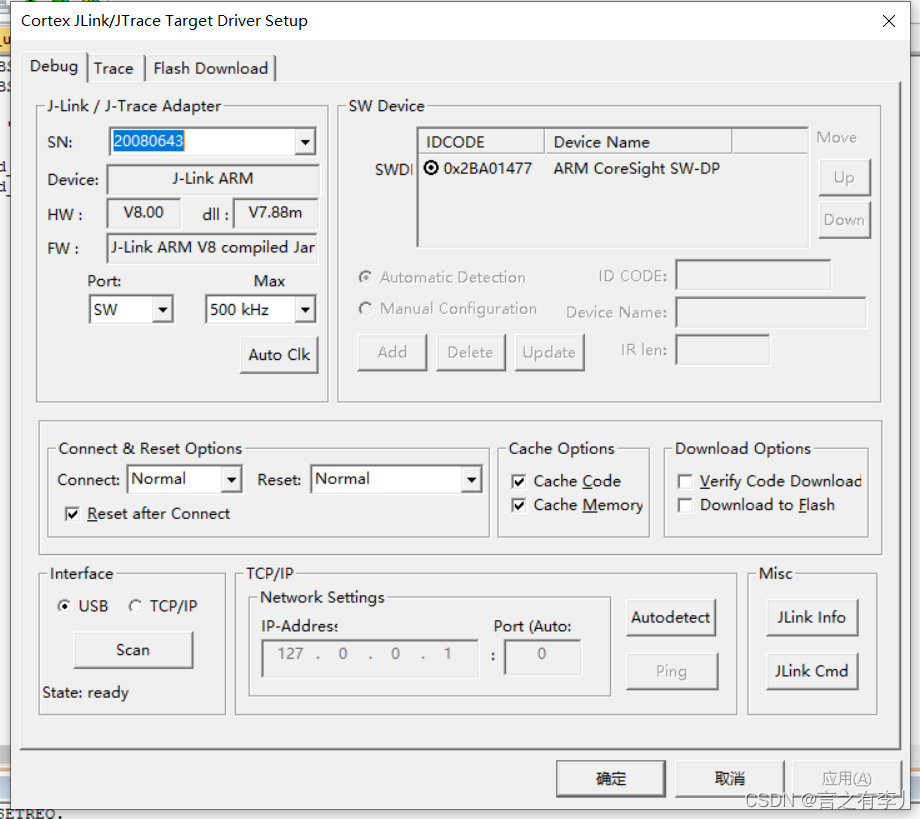The height and width of the screenshot is (819, 920).
Task: Click the IR len input field
Action: pos(722,350)
